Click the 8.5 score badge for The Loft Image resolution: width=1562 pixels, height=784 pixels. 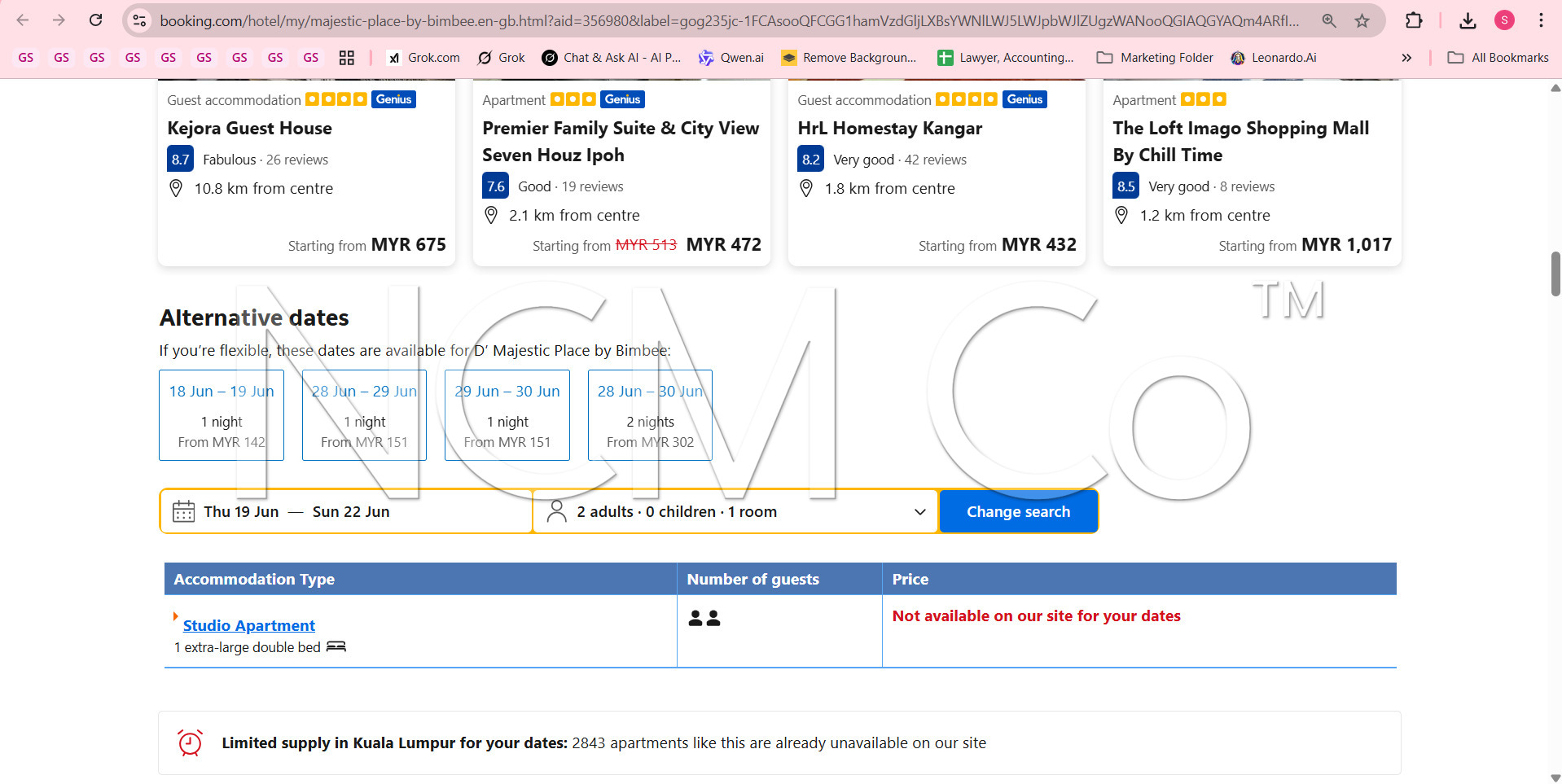(x=1125, y=186)
